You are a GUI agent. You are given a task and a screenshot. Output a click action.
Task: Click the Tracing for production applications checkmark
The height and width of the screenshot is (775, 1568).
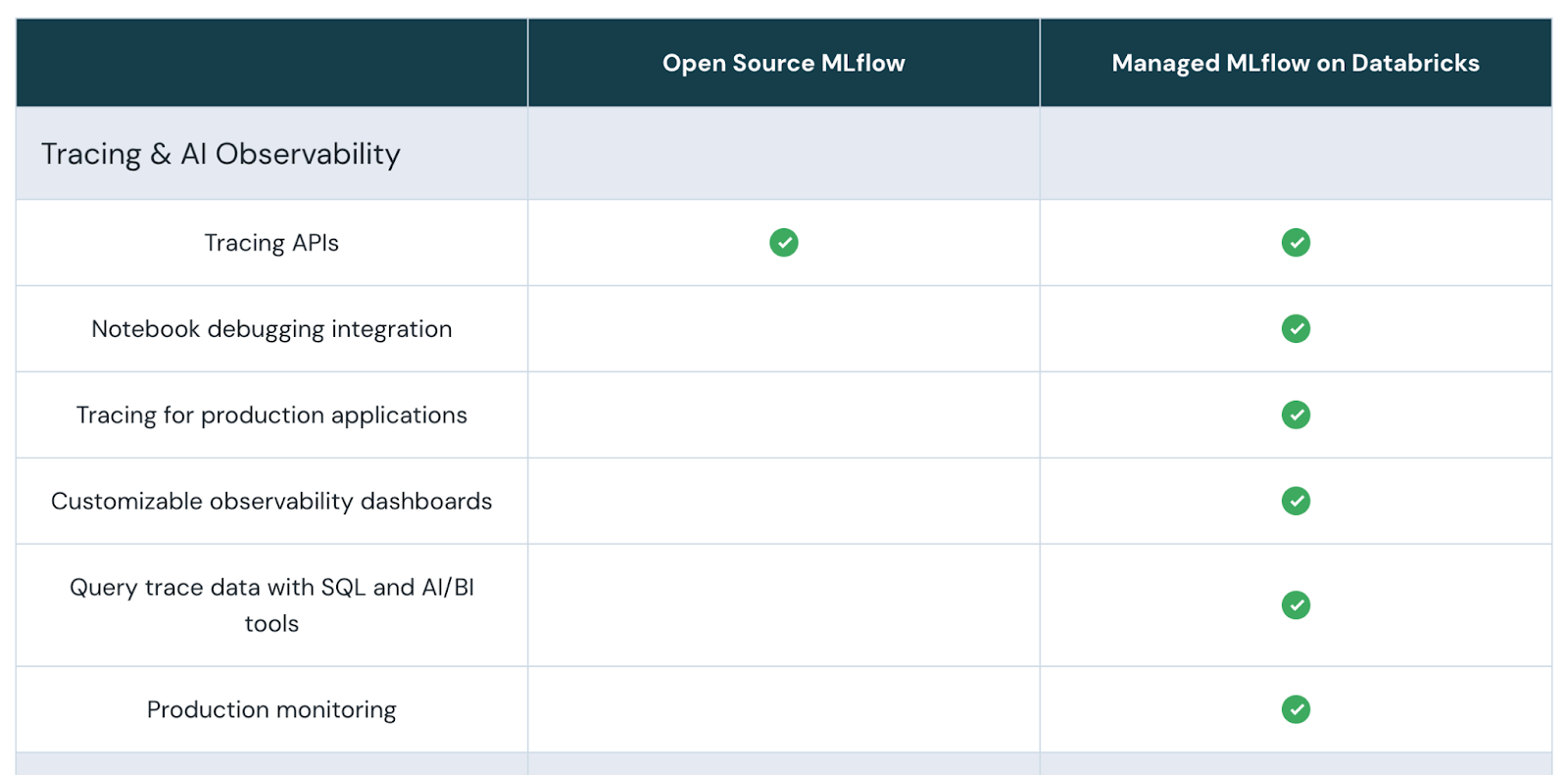click(x=1295, y=414)
